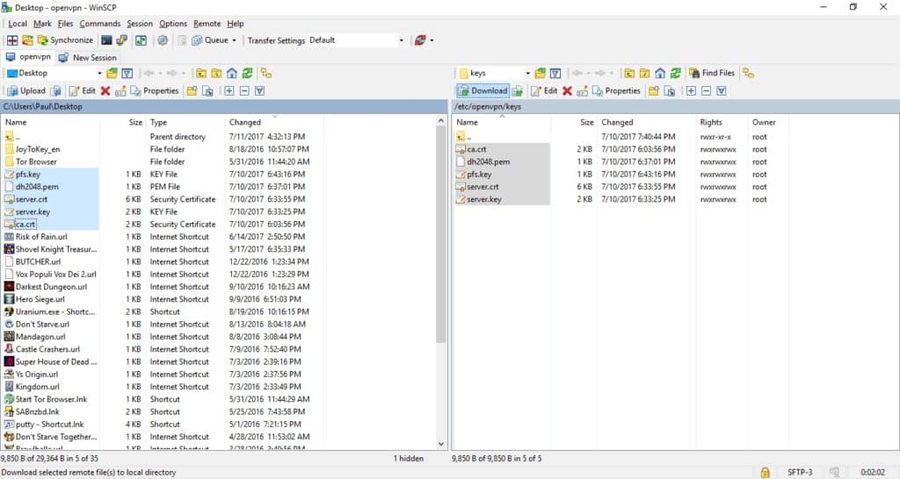Delete the selected remote files with the red X
This screenshot has width=900, height=479.
point(567,91)
